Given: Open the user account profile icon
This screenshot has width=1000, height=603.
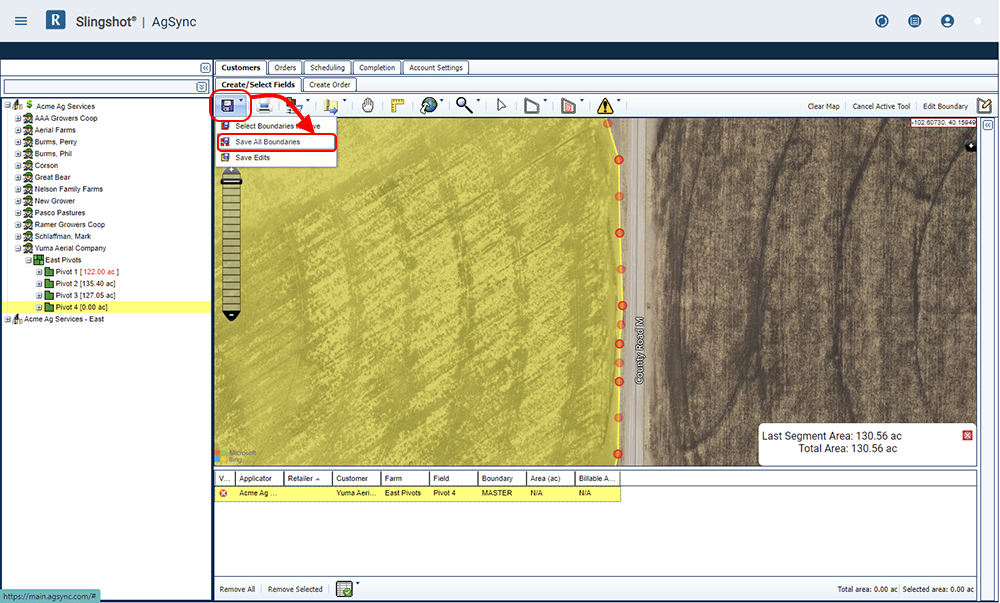Looking at the screenshot, I should click(x=948, y=21).
